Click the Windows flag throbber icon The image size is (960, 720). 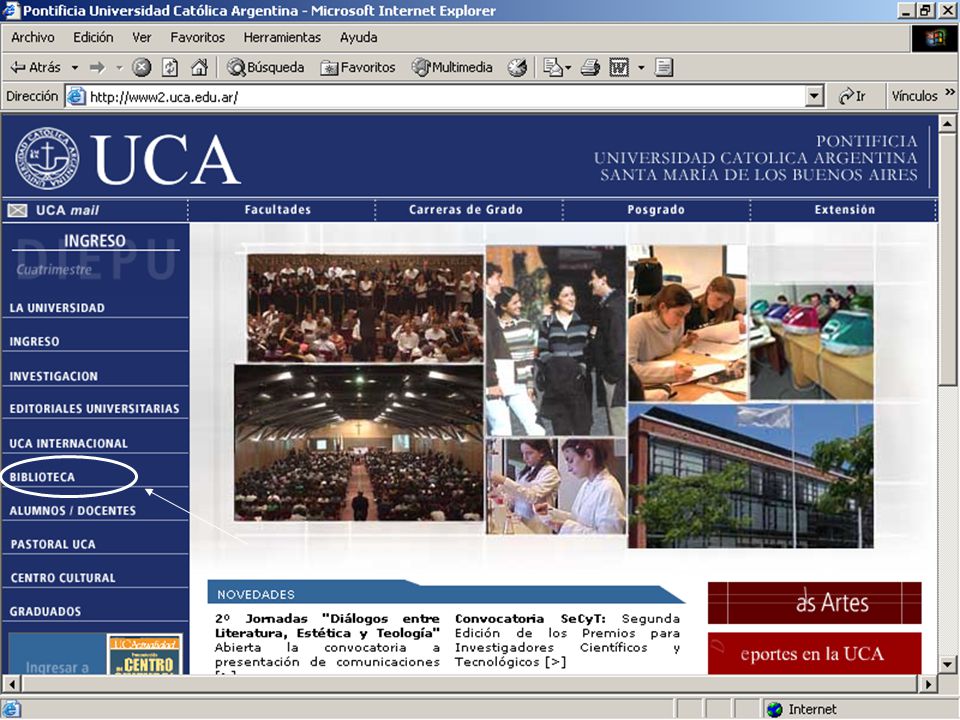[934, 39]
